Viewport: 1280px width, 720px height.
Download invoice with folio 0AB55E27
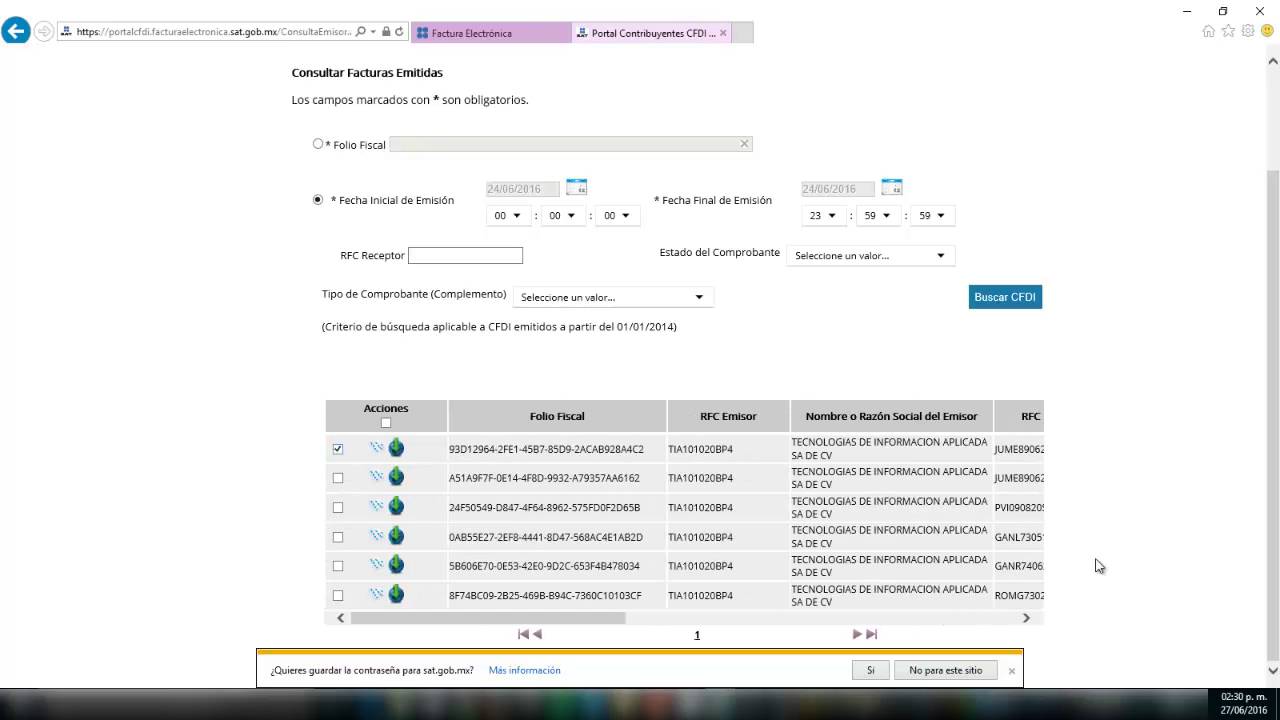click(x=397, y=536)
